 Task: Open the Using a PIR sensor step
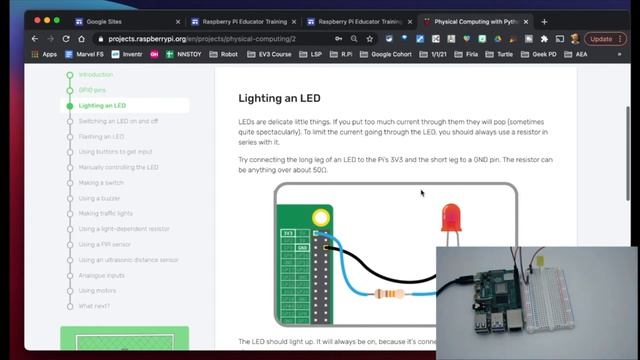(104, 244)
